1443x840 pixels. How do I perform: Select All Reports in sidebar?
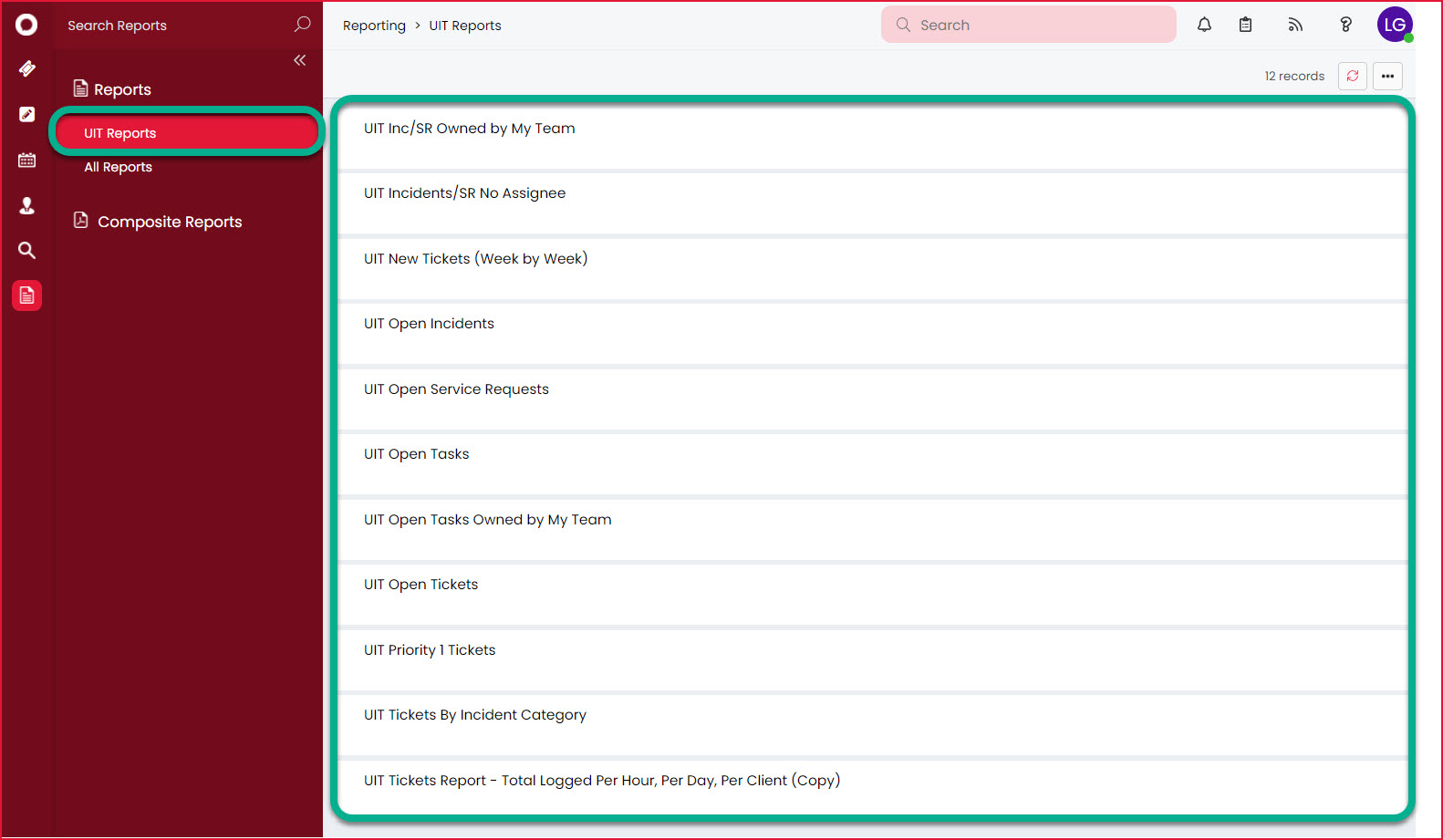pyautogui.click(x=118, y=167)
